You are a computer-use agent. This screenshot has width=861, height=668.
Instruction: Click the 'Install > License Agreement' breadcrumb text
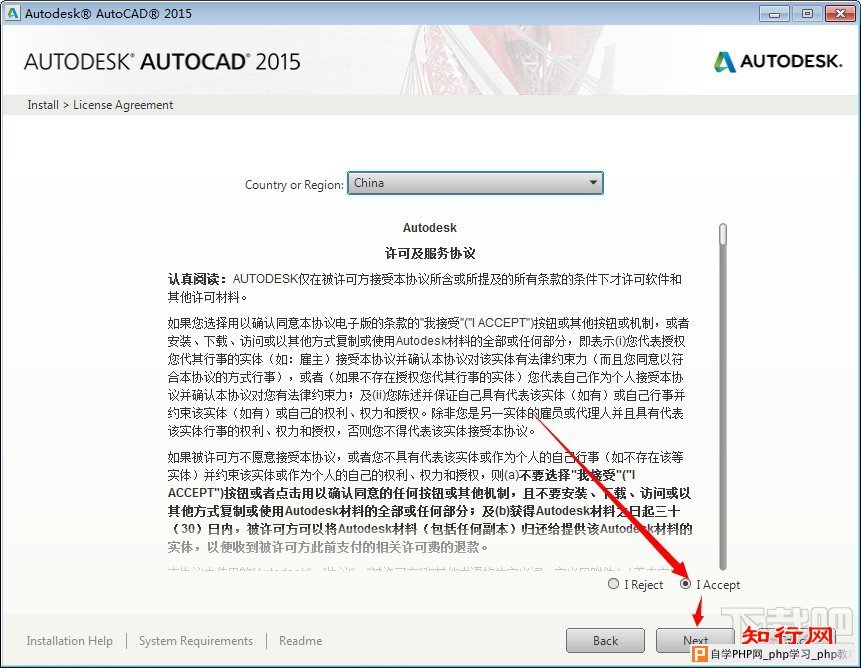pyautogui.click(x=100, y=105)
